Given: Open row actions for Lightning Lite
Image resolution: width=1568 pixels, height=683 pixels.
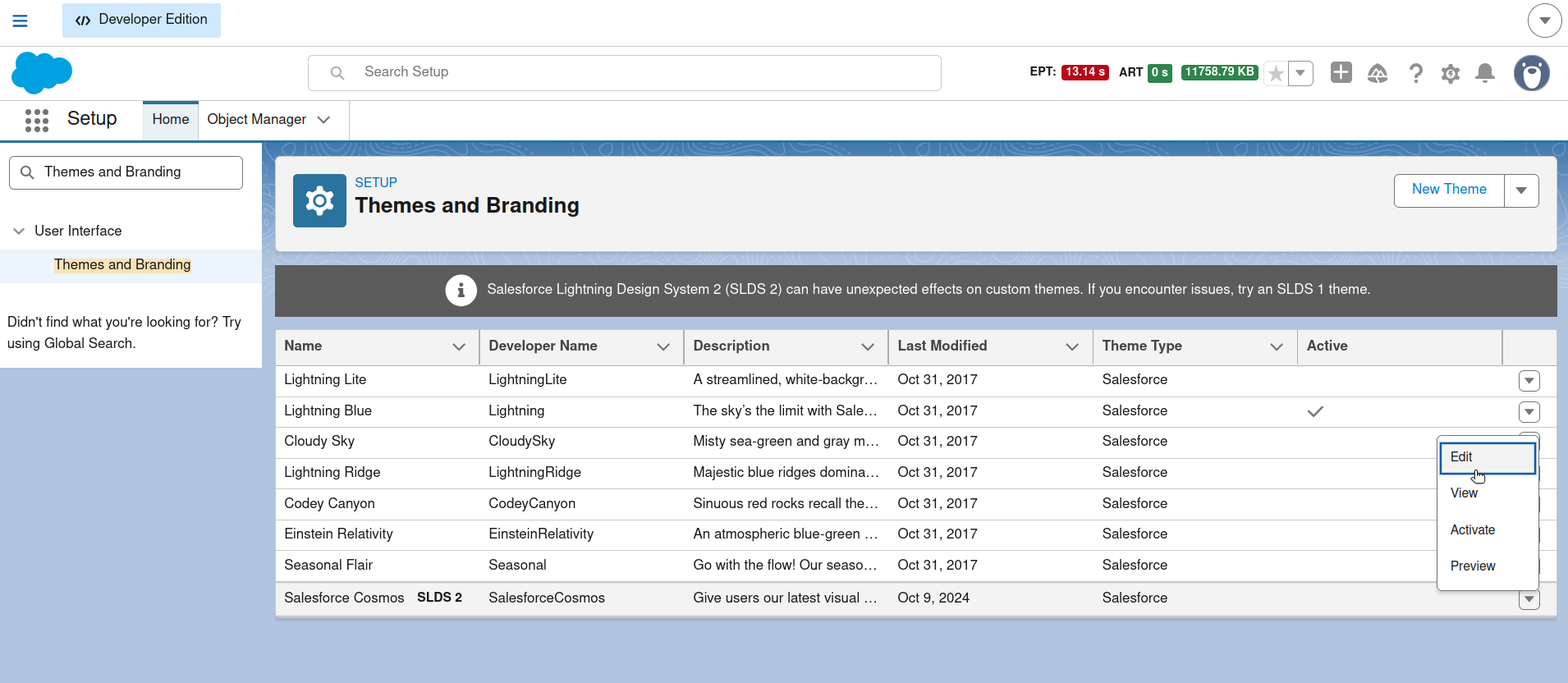Looking at the screenshot, I should [x=1529, y=381].
